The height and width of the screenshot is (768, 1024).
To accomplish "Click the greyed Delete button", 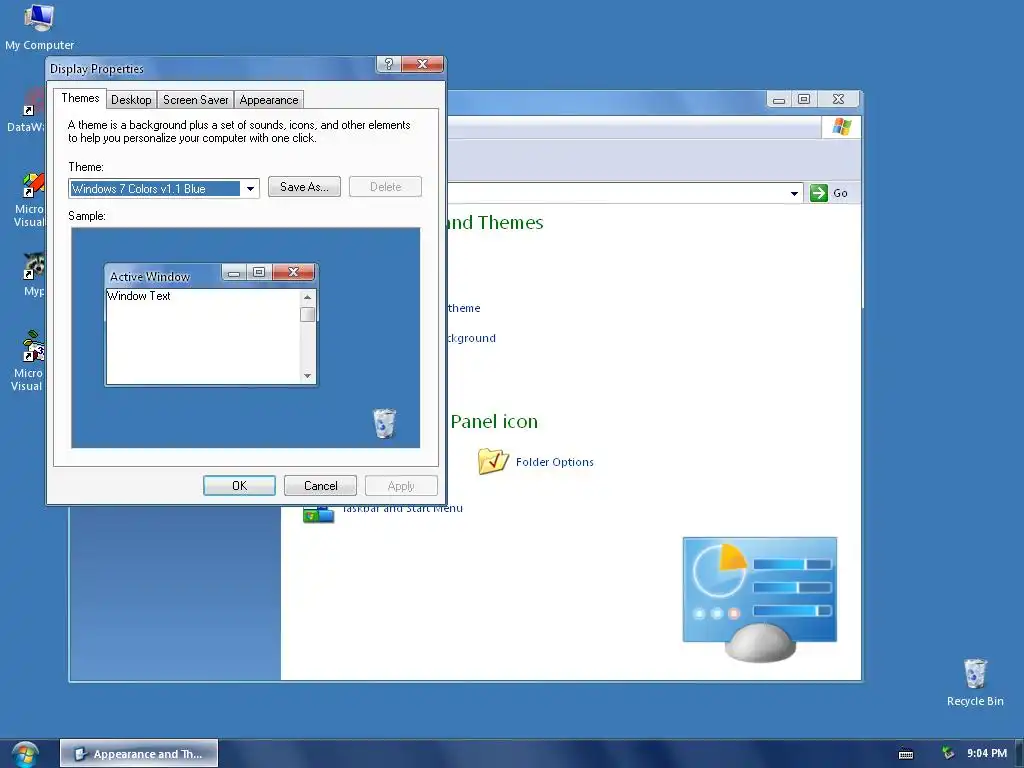I will click(x=385, y=187).
